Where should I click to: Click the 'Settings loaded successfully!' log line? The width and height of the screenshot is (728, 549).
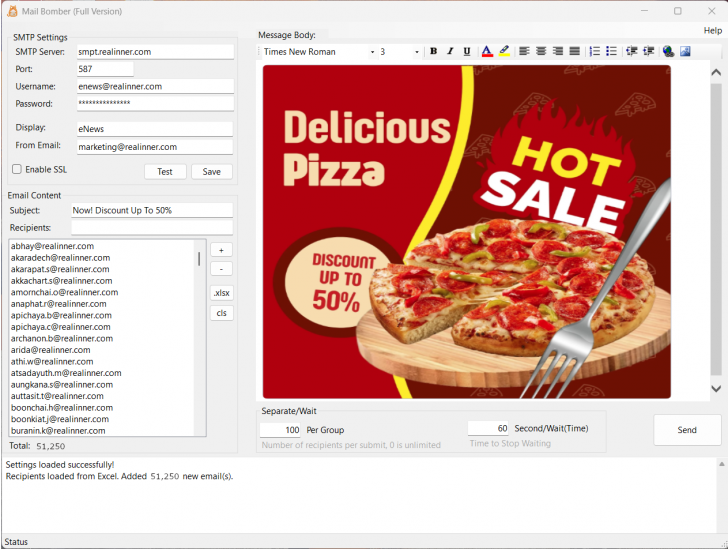(x=60, y=464)
